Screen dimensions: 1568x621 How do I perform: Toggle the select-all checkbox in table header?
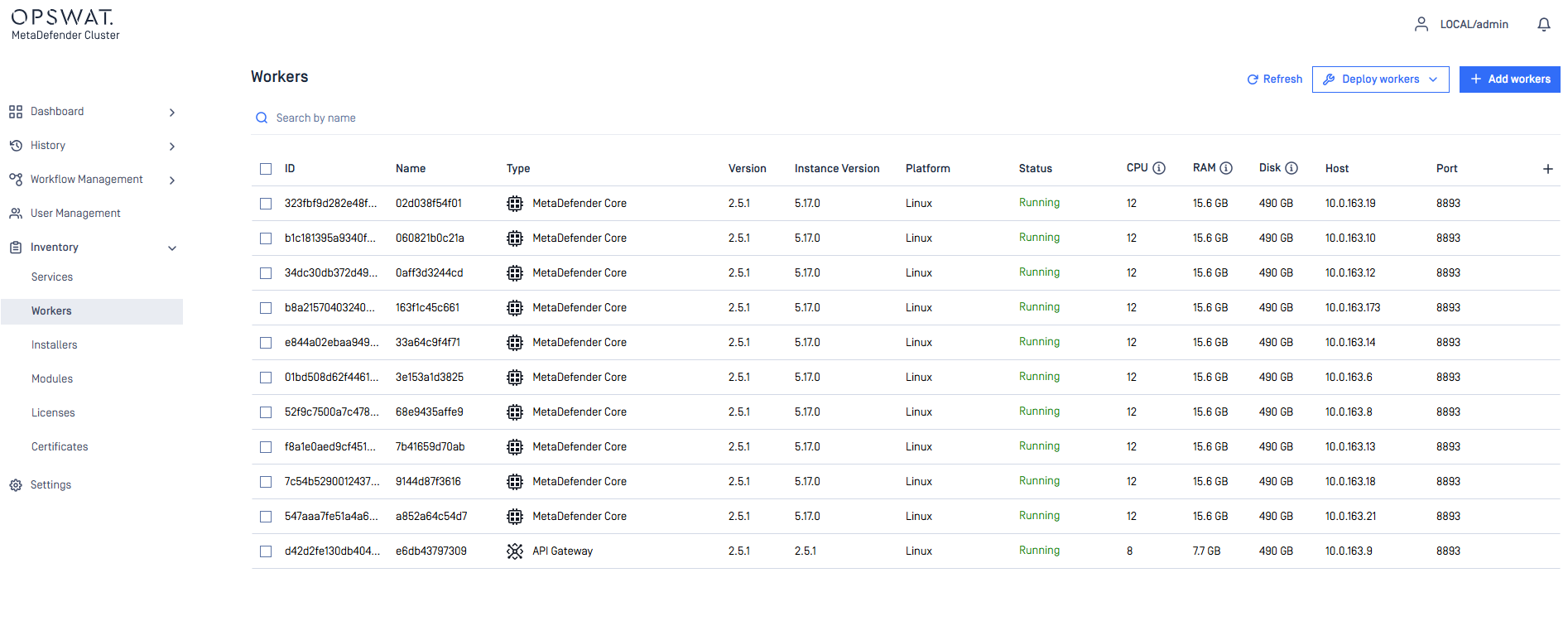[x=266, y=169]
